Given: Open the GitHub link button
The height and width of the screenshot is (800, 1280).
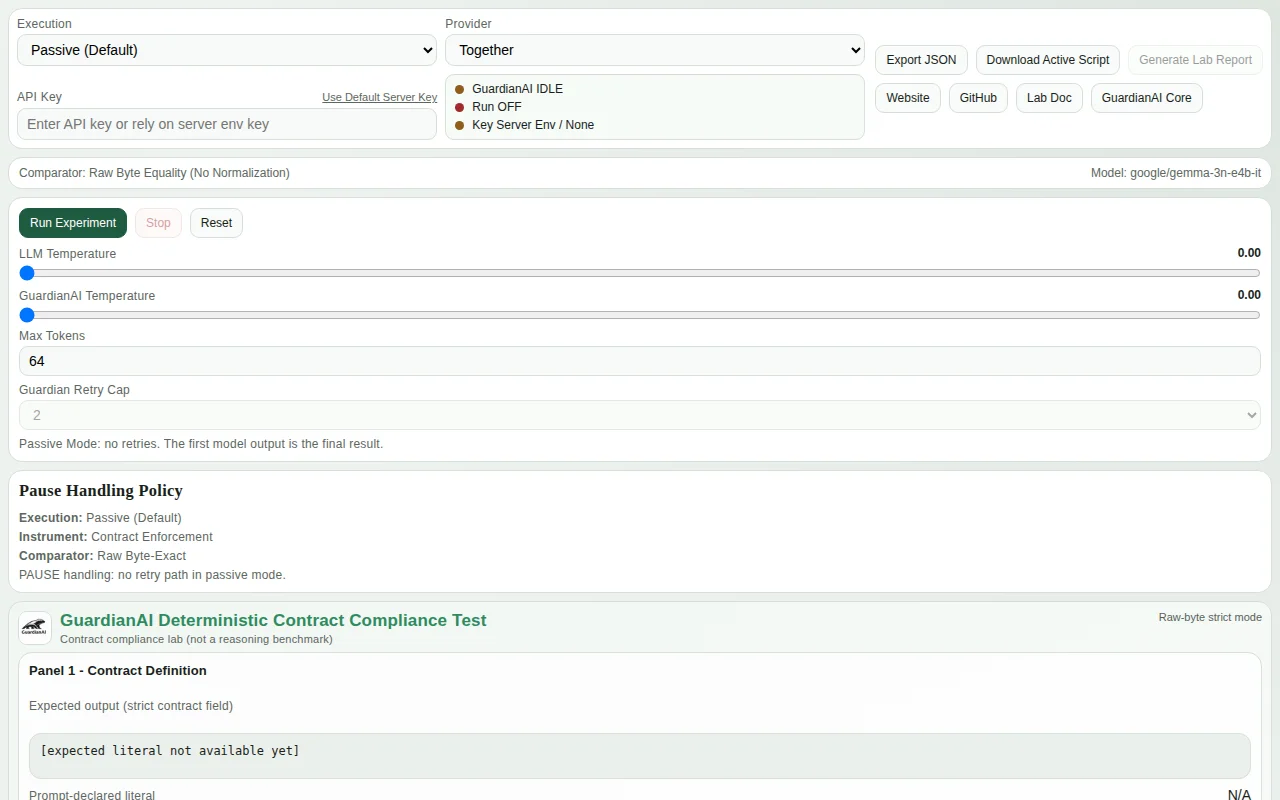Looking at the screenshot, I should click(978, 98).
